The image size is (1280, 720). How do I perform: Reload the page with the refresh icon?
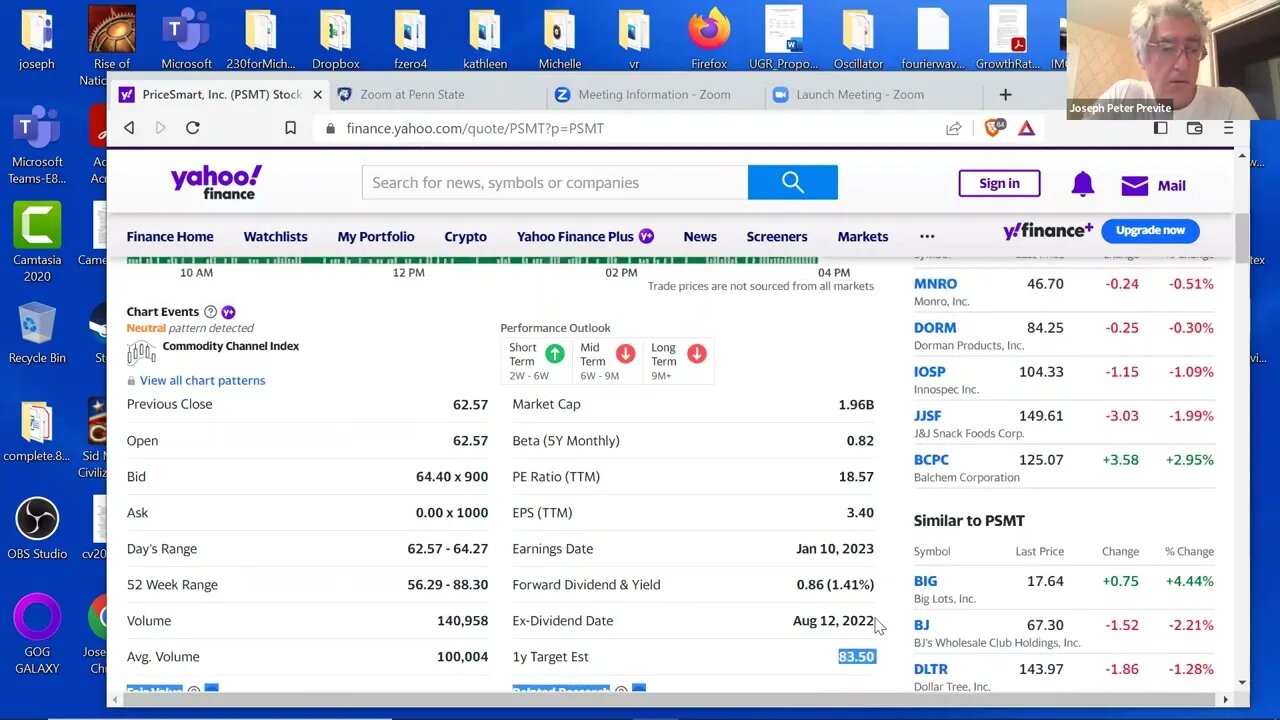click(x=193, y=128)
